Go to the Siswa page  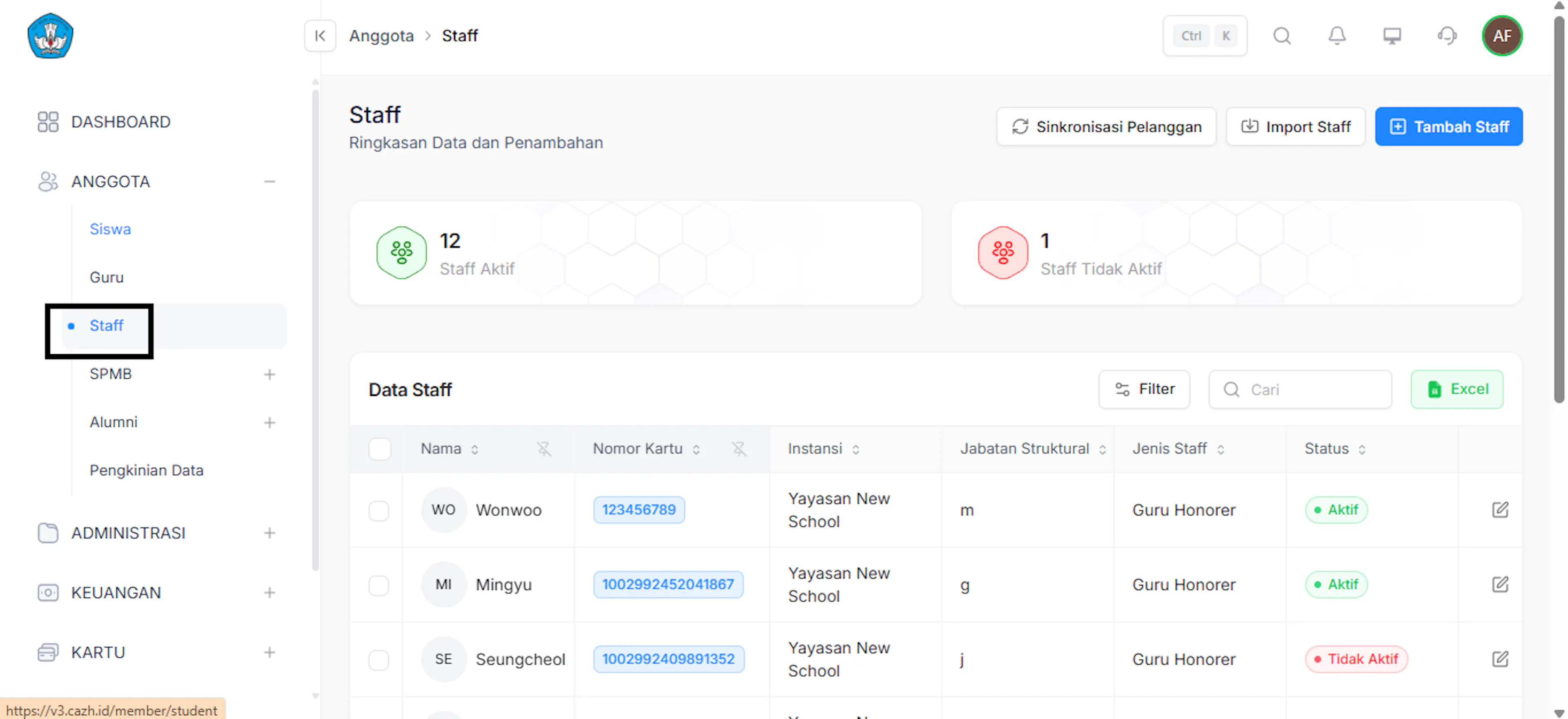110,229
